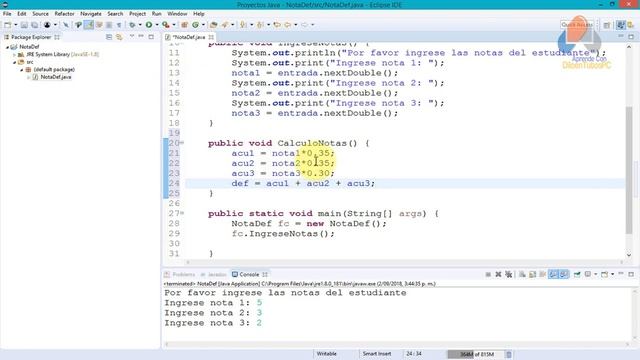Click the Open Type icon in toolbar
This screenshot has height=360, width=640.
[213, 25]
